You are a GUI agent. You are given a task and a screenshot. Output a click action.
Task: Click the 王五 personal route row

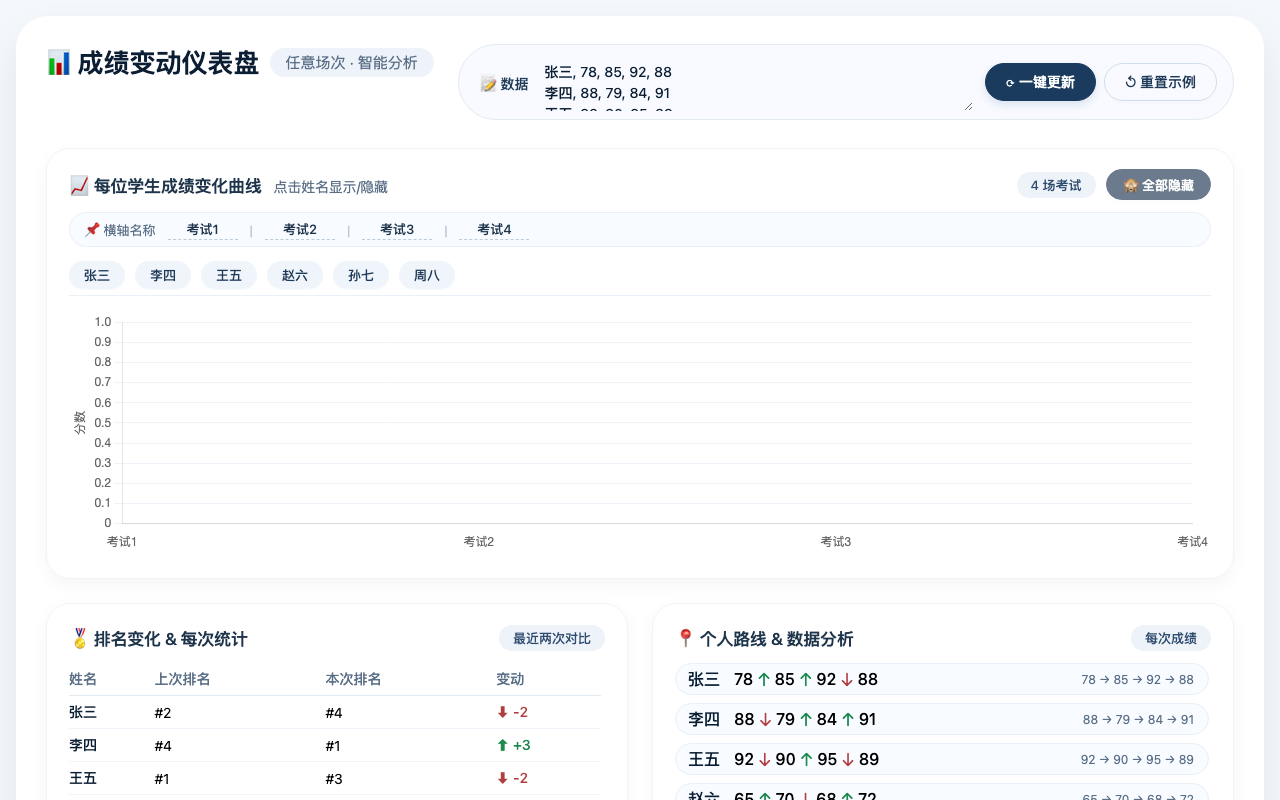click(942, 759)
